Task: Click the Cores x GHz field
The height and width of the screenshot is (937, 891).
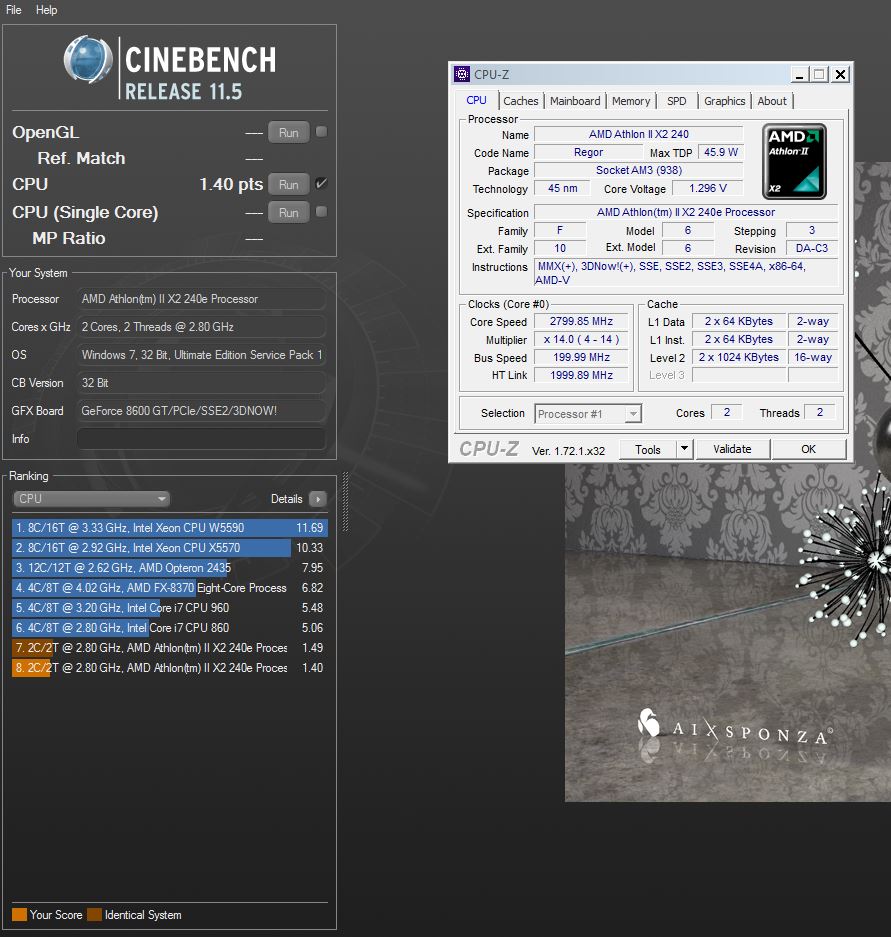Action: coord(201,327)
